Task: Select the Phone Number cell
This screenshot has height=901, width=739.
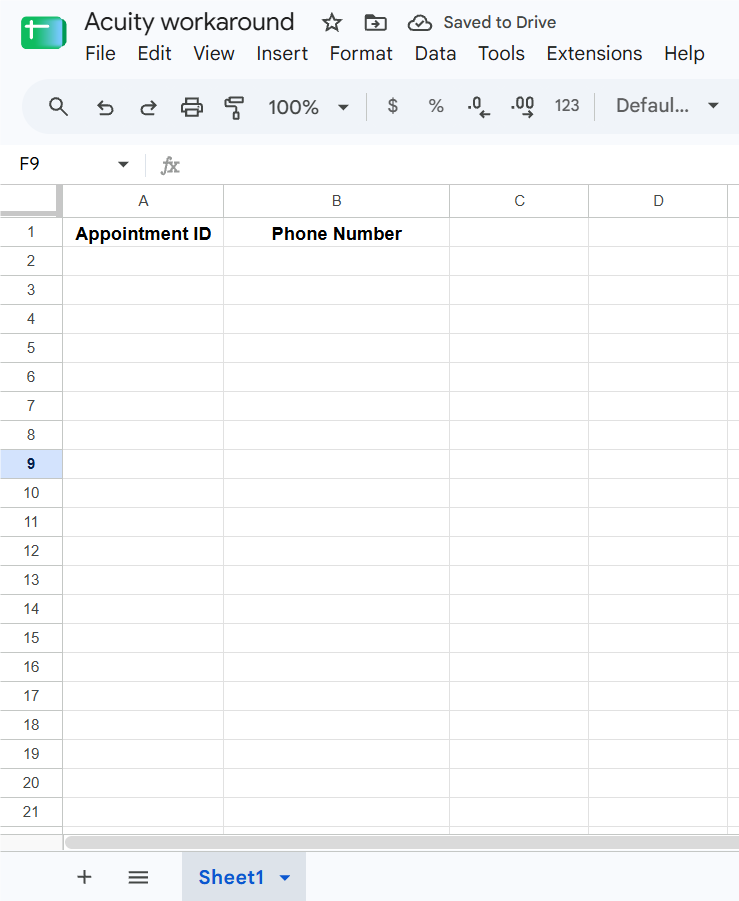Action: [337, 233]
